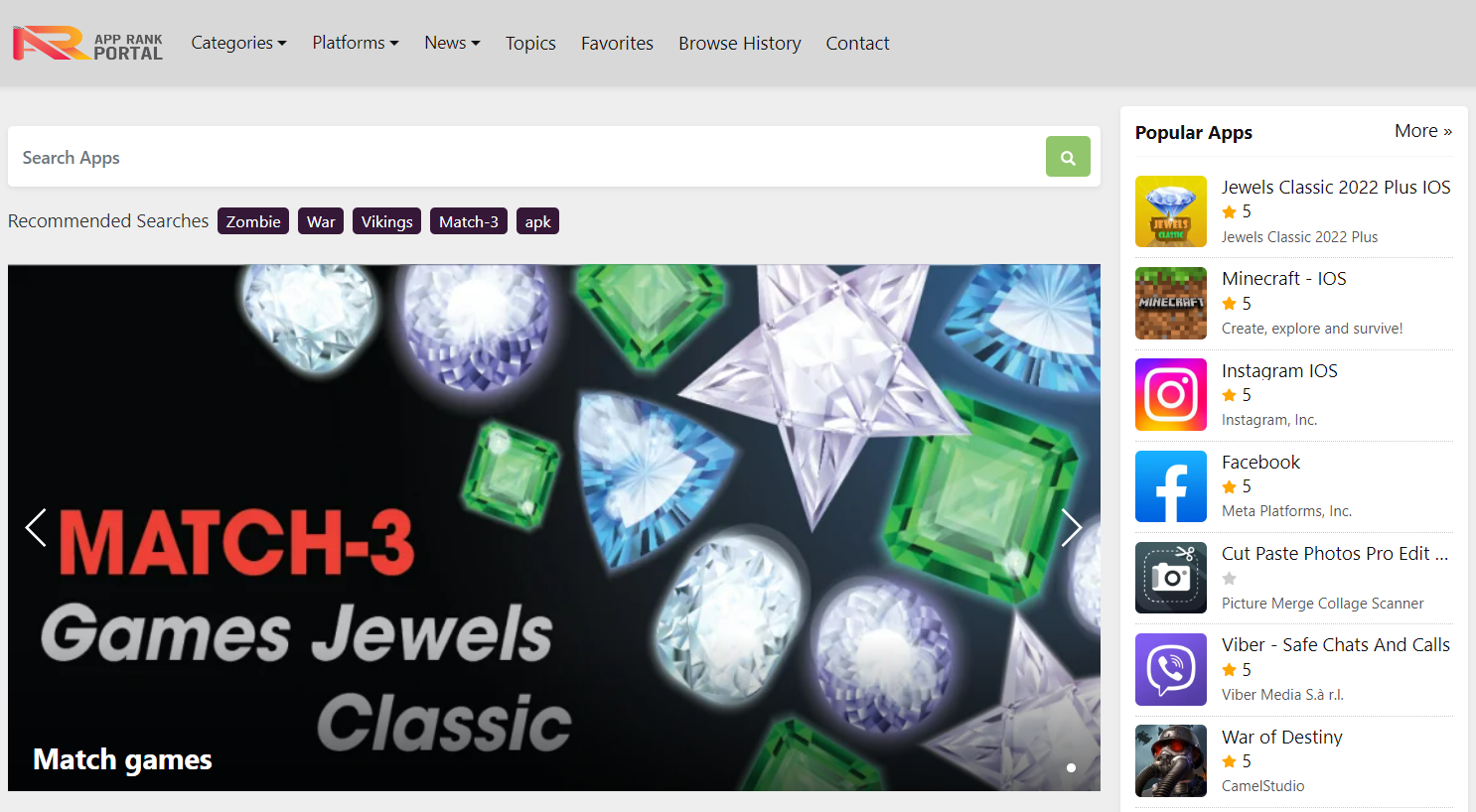Open the Facebook app icon
The width and height of the screenshot is (1476, 812).
pos(1171,486)
